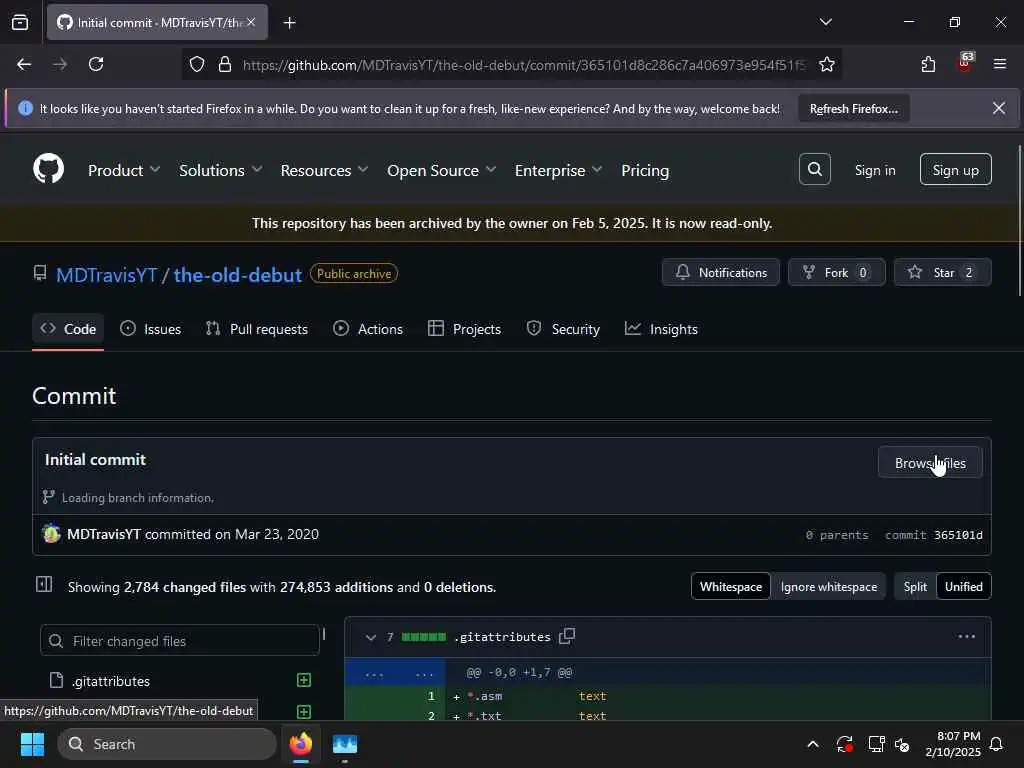Expand the Enterprise menu
Screen dimensions: 1024x768
pyautogui.click(x=558, y=170)
